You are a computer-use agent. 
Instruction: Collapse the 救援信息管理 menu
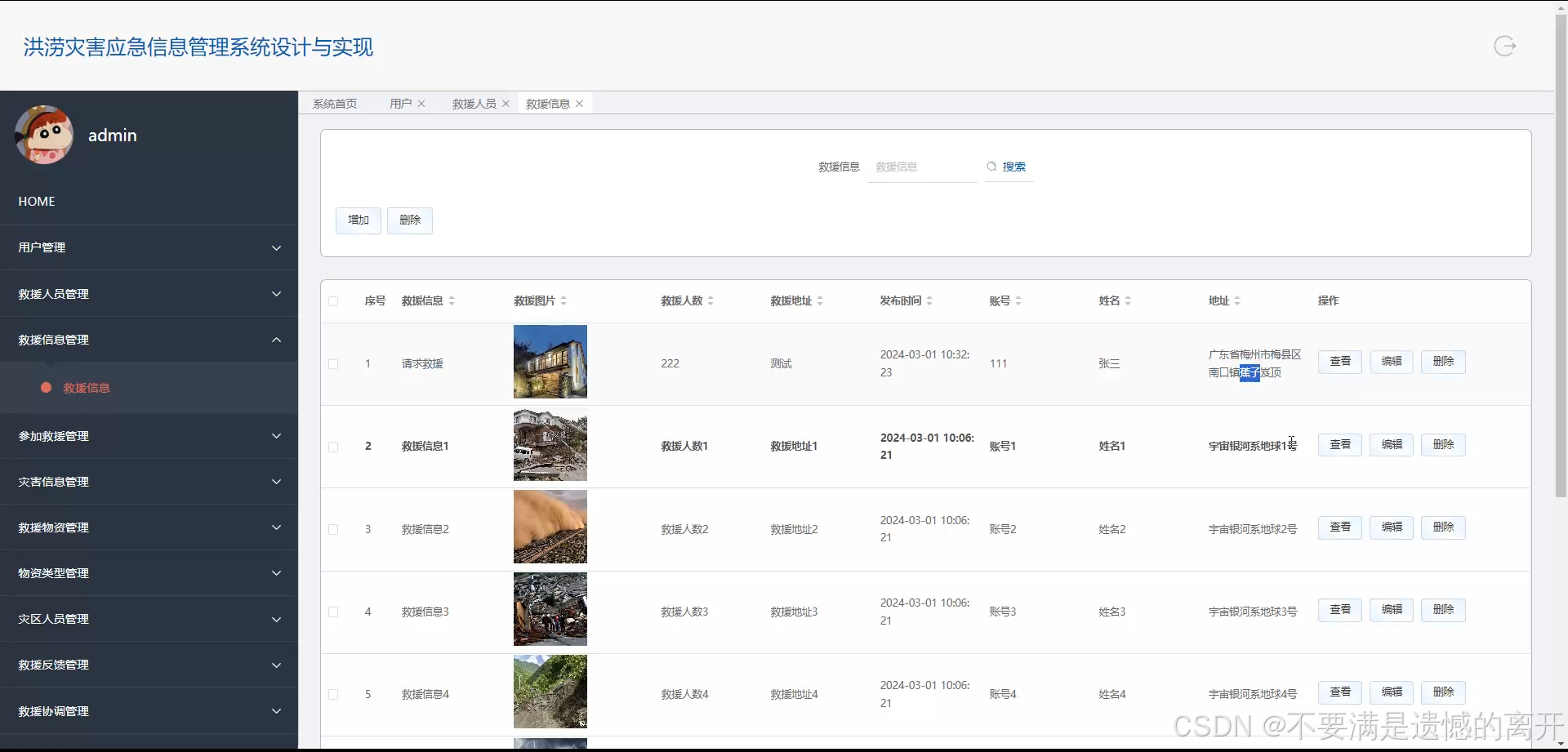click(x=149, y=340)
